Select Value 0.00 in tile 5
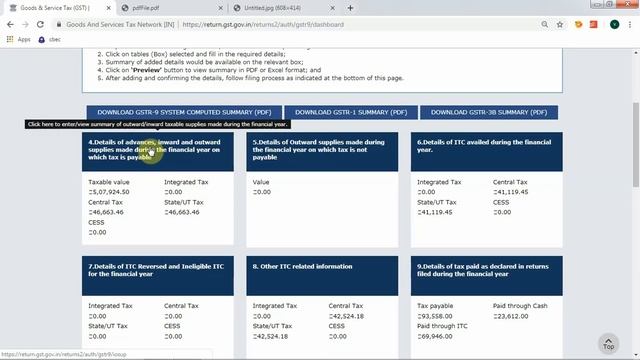 262,192
